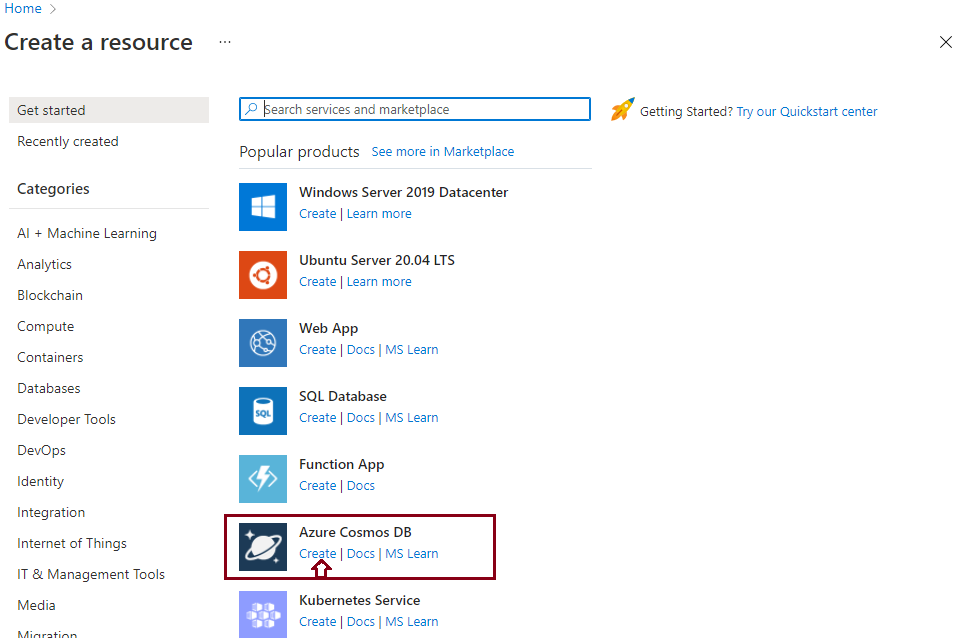Click the Kubernetes Service title

coord(359,600)
